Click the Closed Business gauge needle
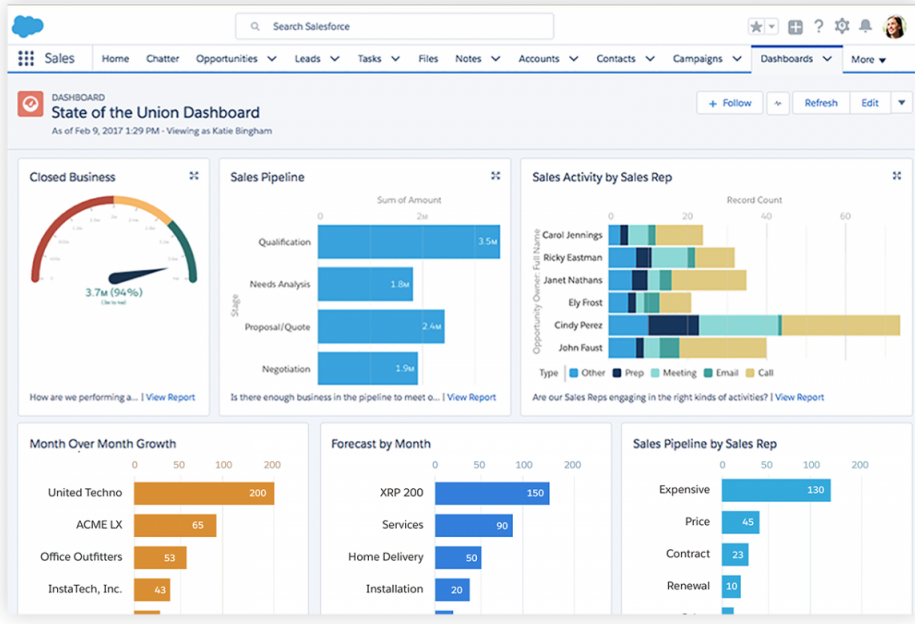 pos(137,276)
